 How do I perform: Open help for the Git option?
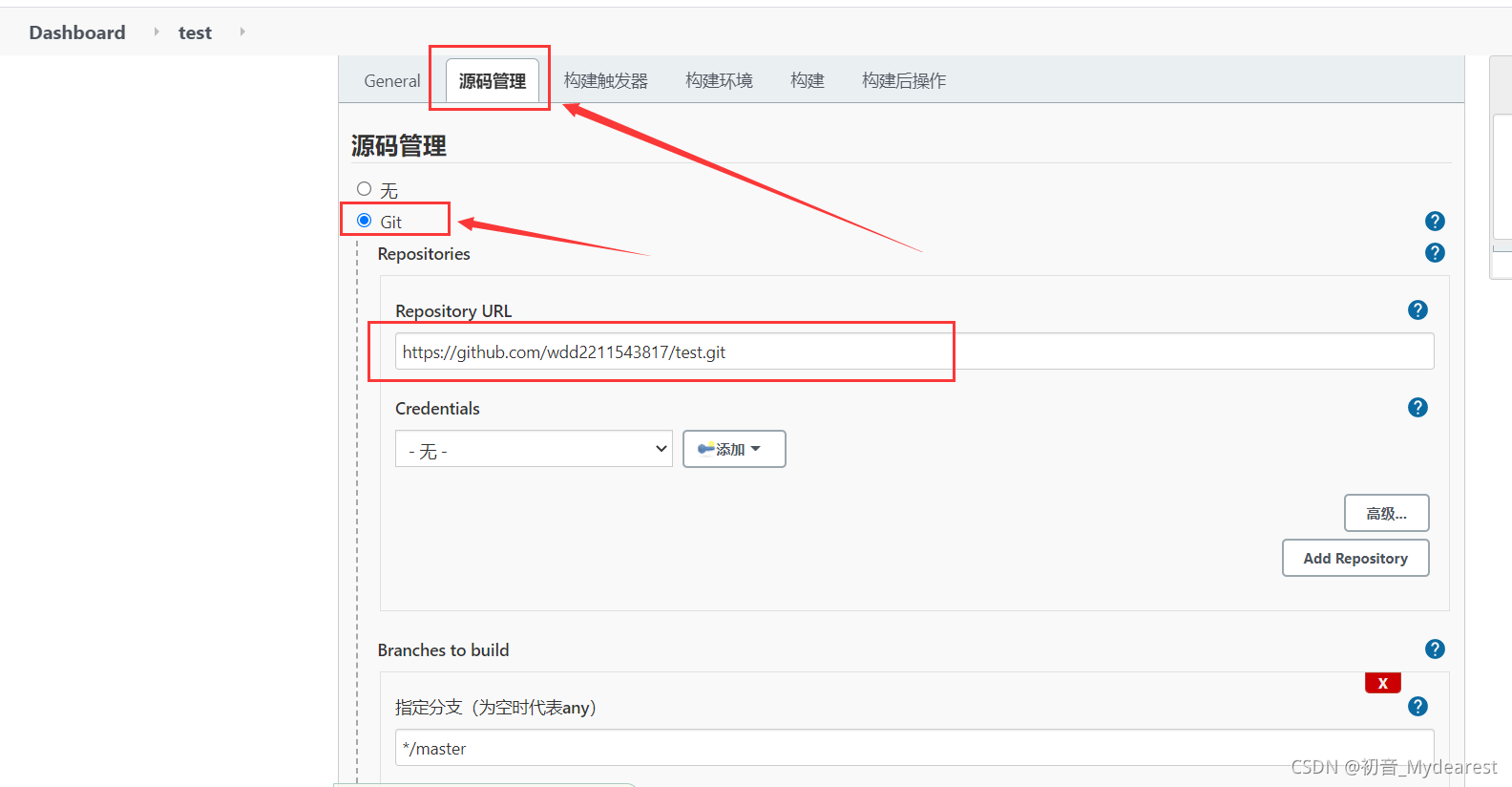[x=1435, y=222]
